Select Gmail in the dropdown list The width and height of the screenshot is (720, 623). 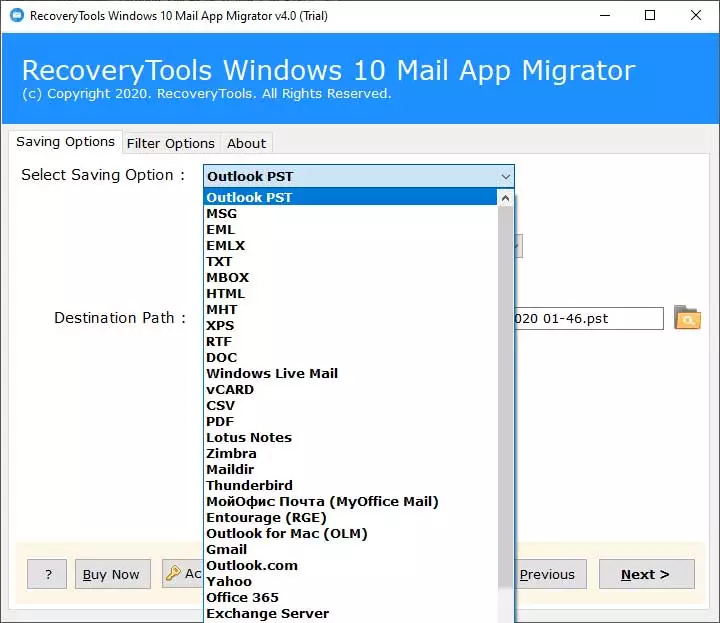pos(226,549)
